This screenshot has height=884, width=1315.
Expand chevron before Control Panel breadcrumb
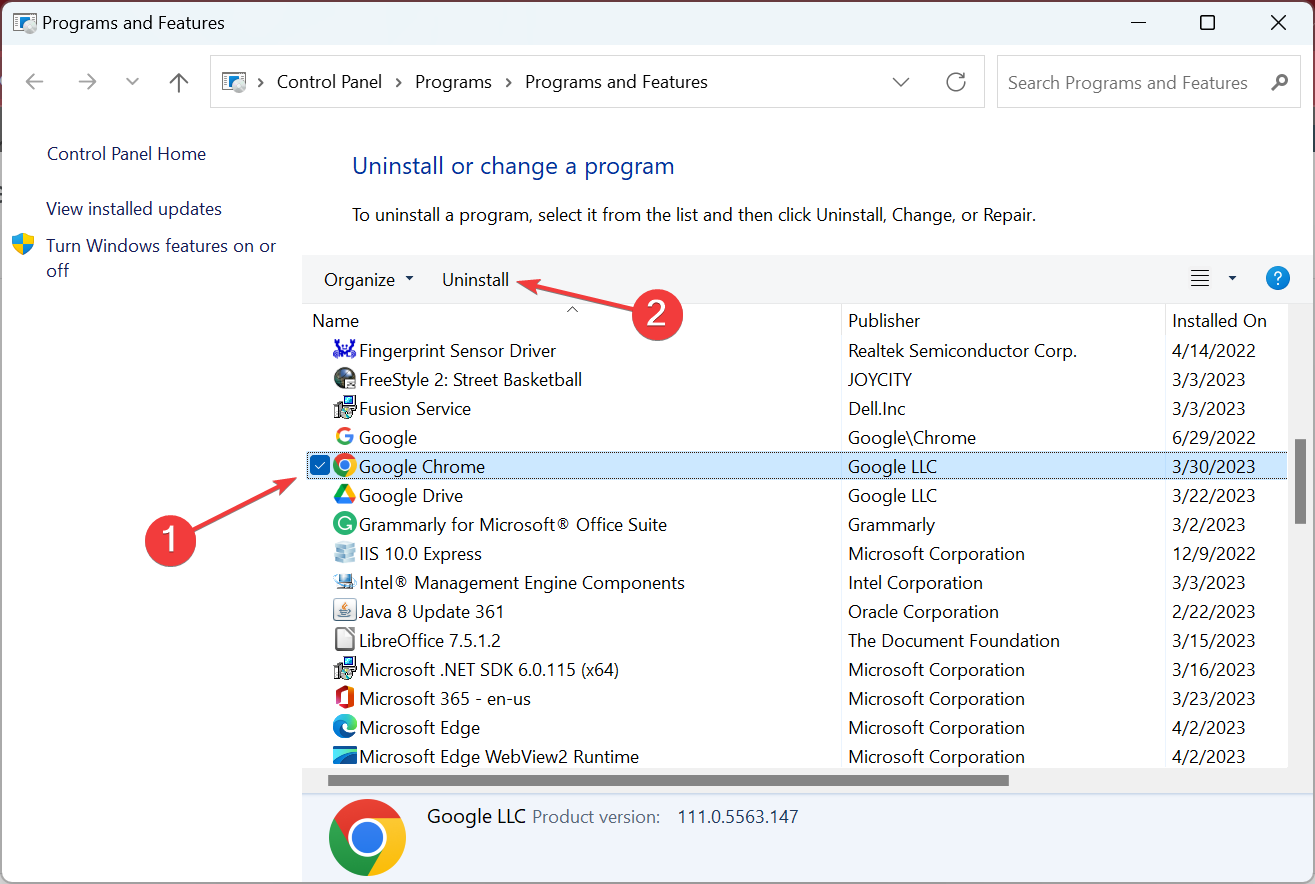tap(261, 82)
